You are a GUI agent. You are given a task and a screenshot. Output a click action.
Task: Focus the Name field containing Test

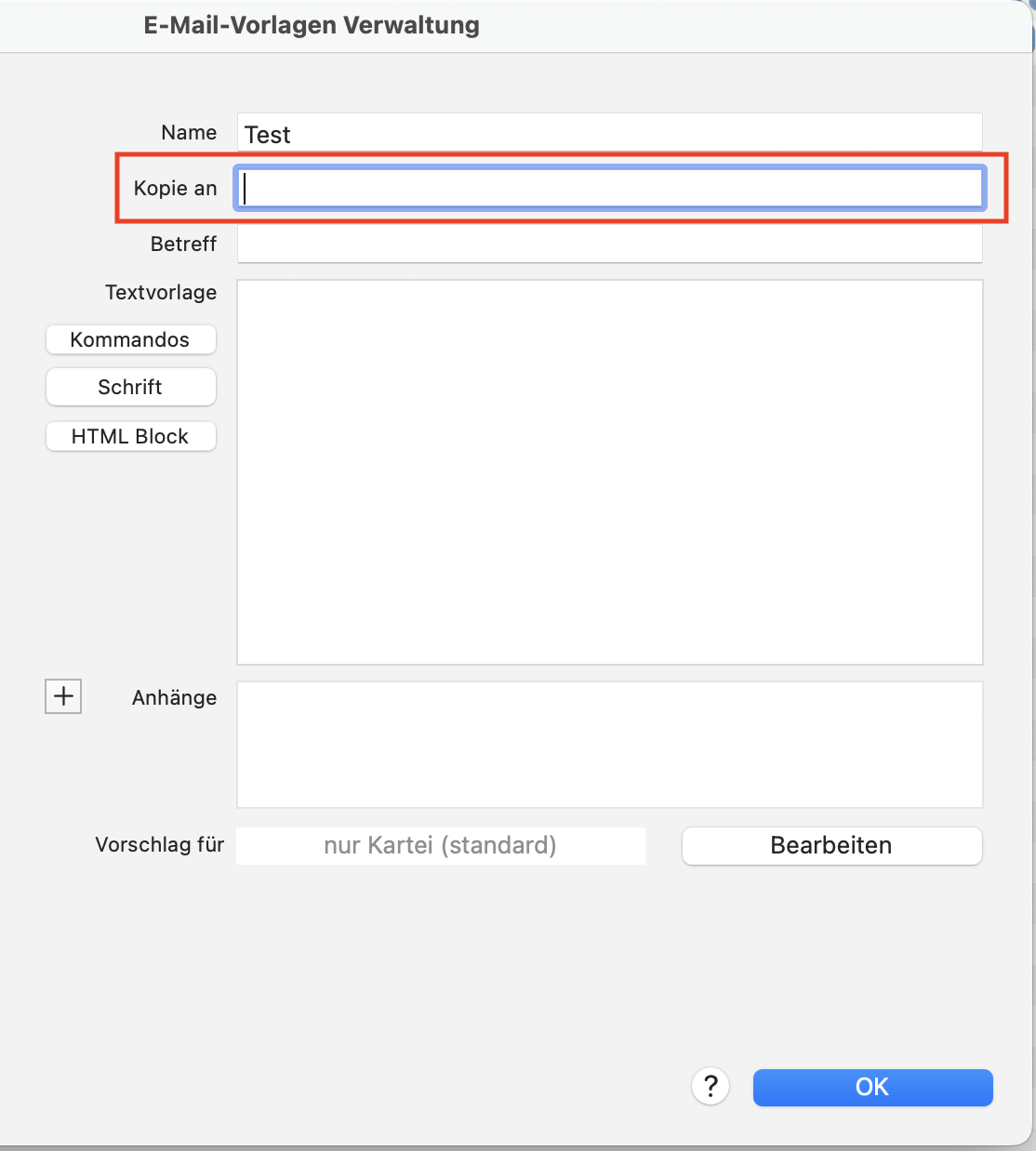click(x=610, y=133)
